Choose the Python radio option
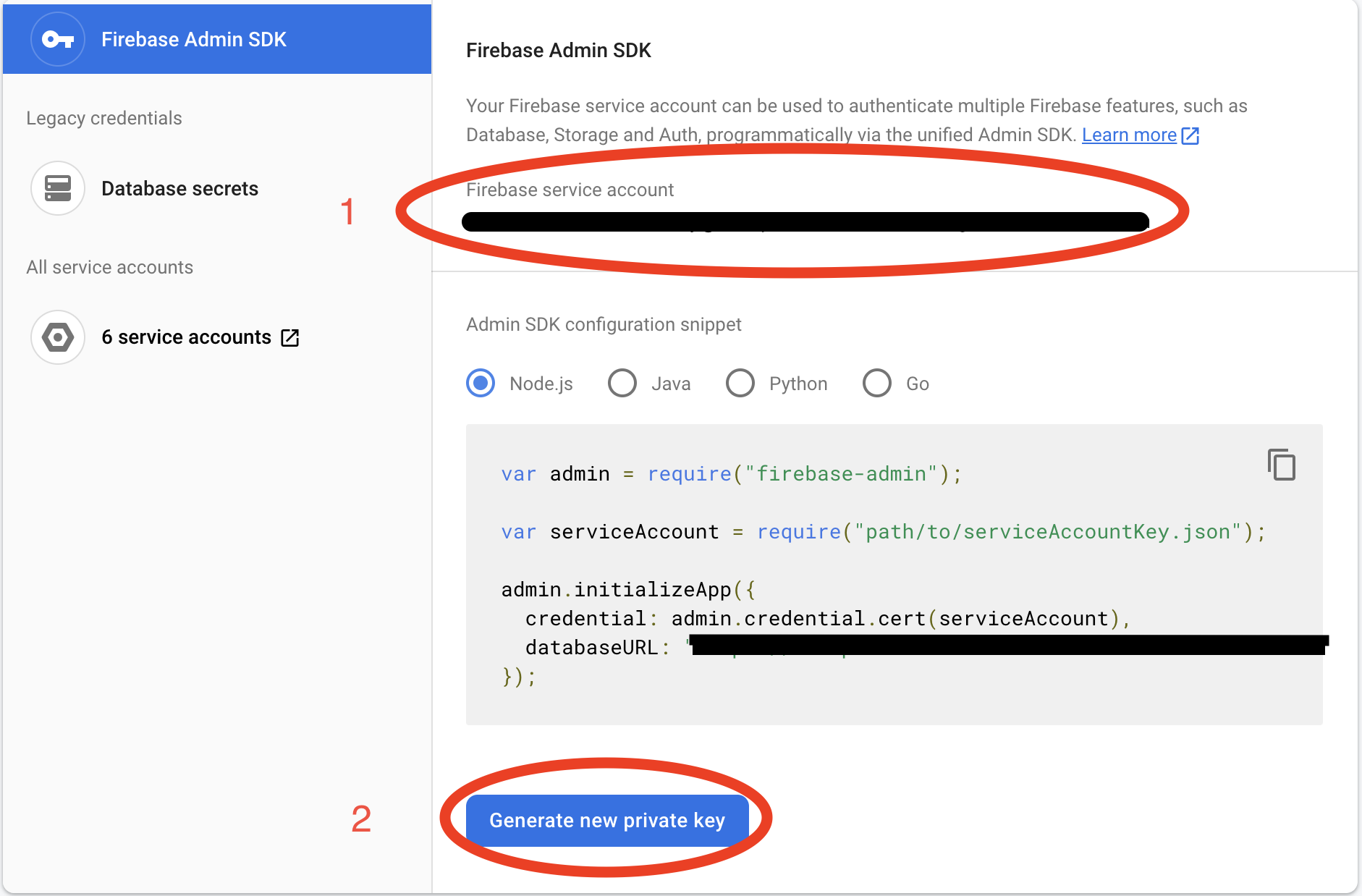 coord(740,383)
